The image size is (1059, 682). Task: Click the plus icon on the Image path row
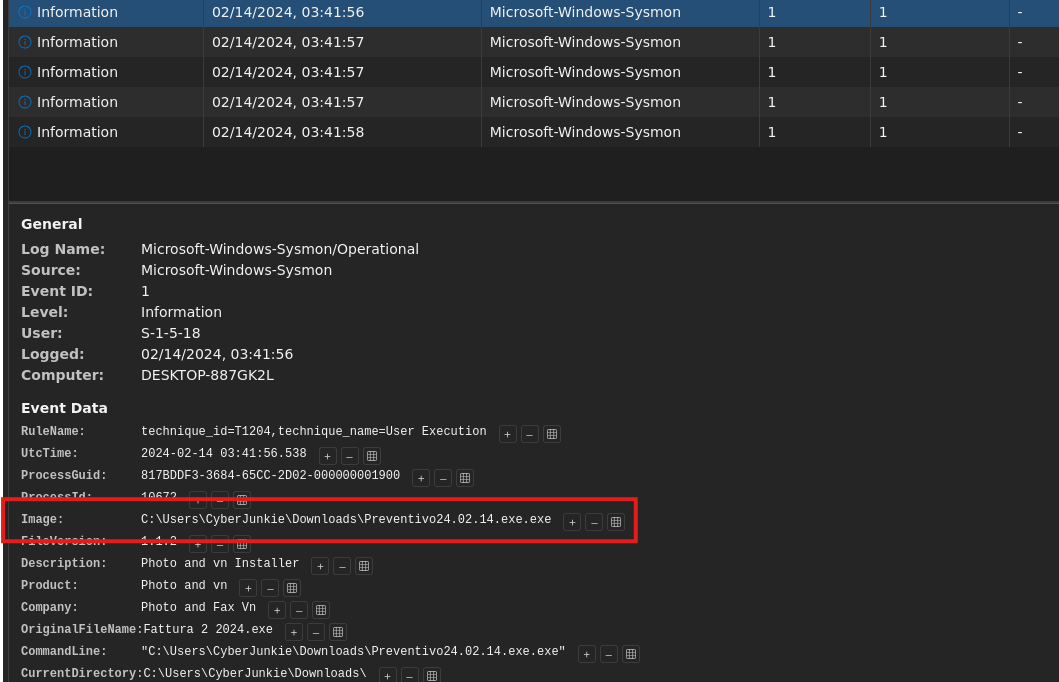coord(572,522)
